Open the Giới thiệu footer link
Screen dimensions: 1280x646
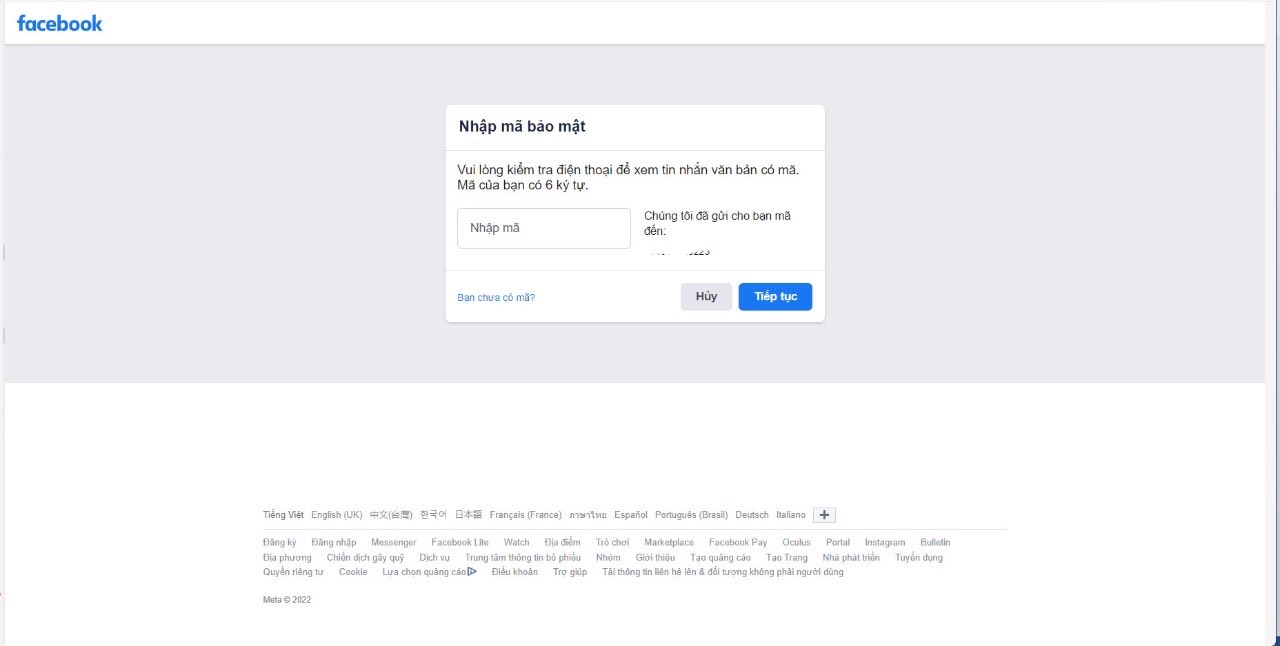pos(655,557)
